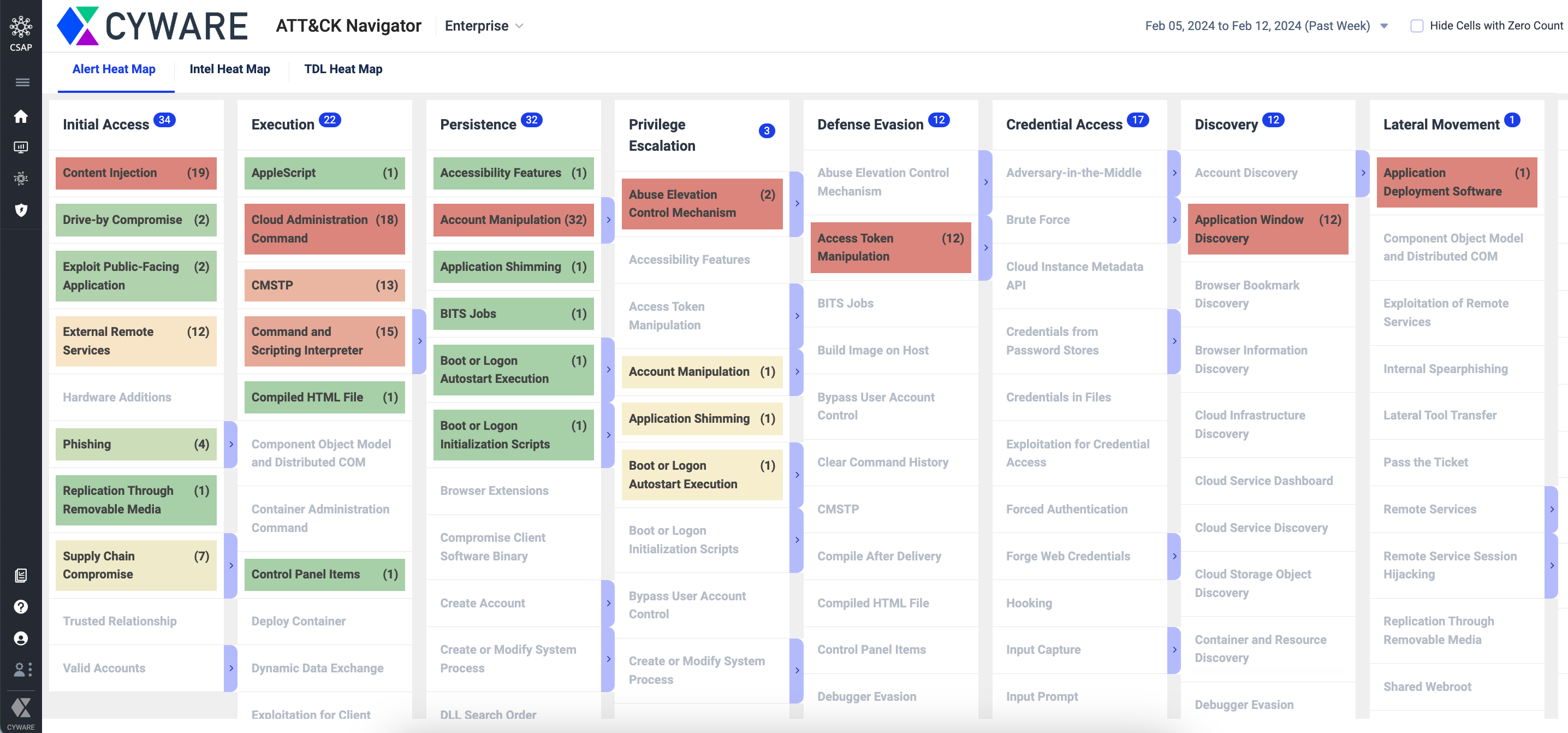
Task: Open the Past Week date range dropdown
Action: point(1383,26)
